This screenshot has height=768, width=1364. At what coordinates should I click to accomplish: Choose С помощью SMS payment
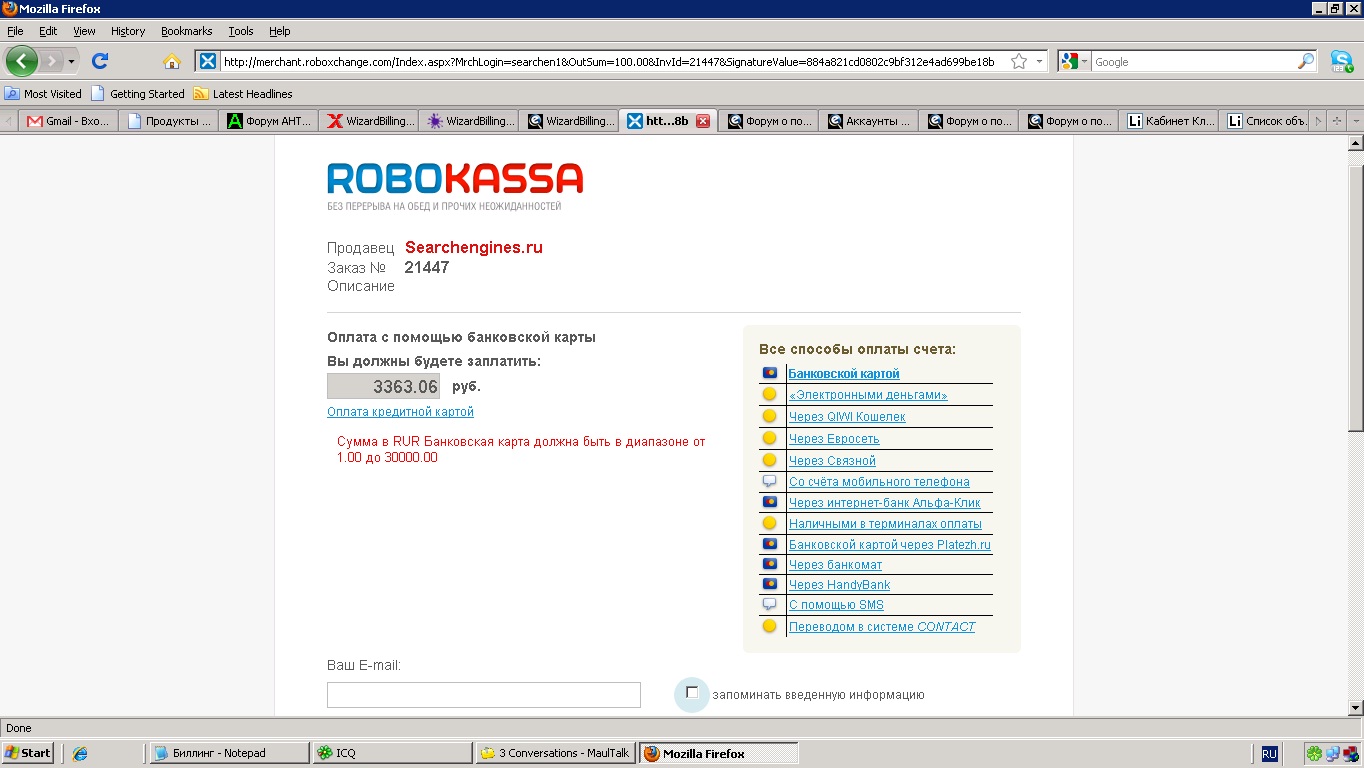[x=836, y=605]
